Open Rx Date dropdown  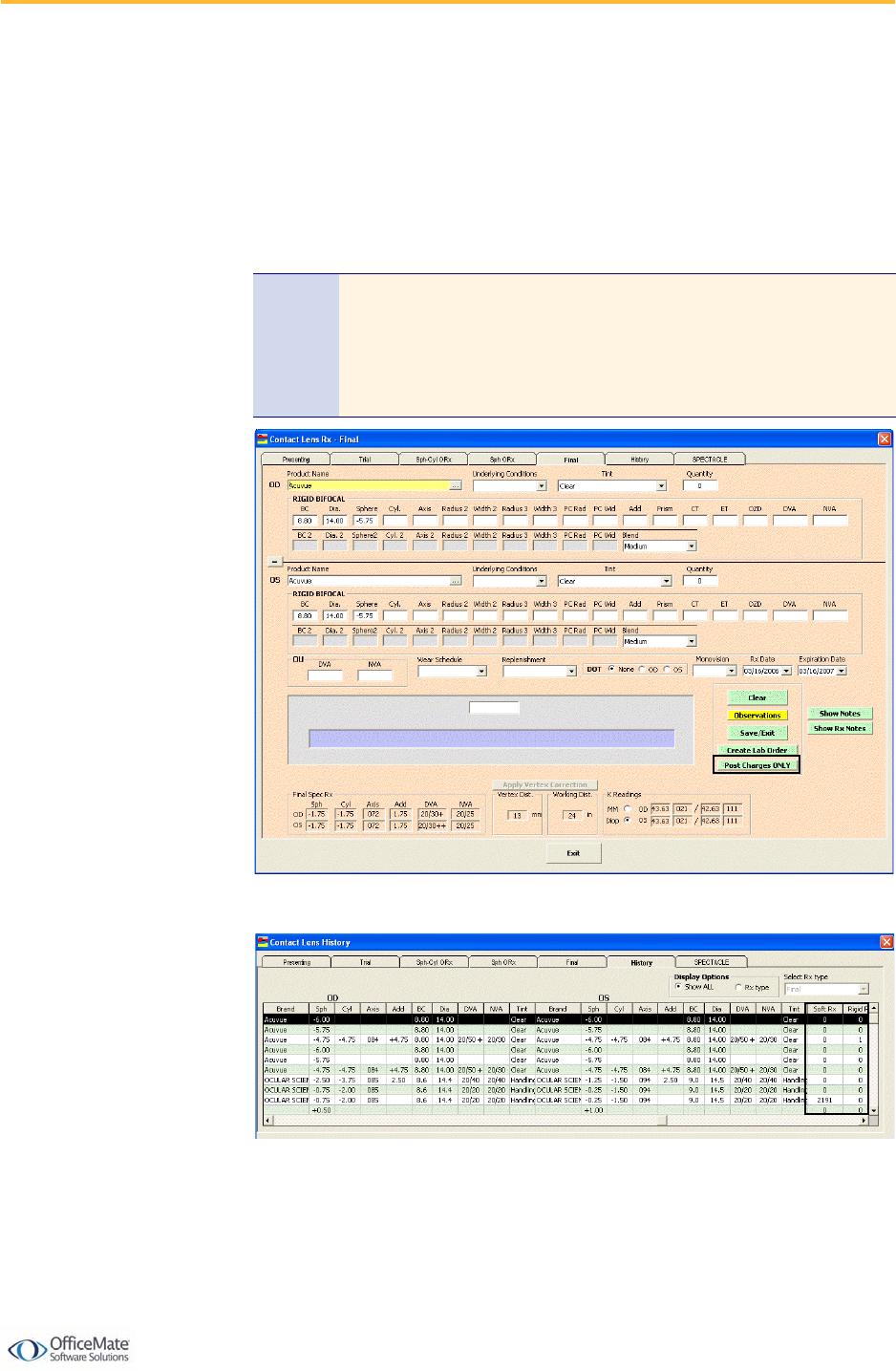point(786,672)
